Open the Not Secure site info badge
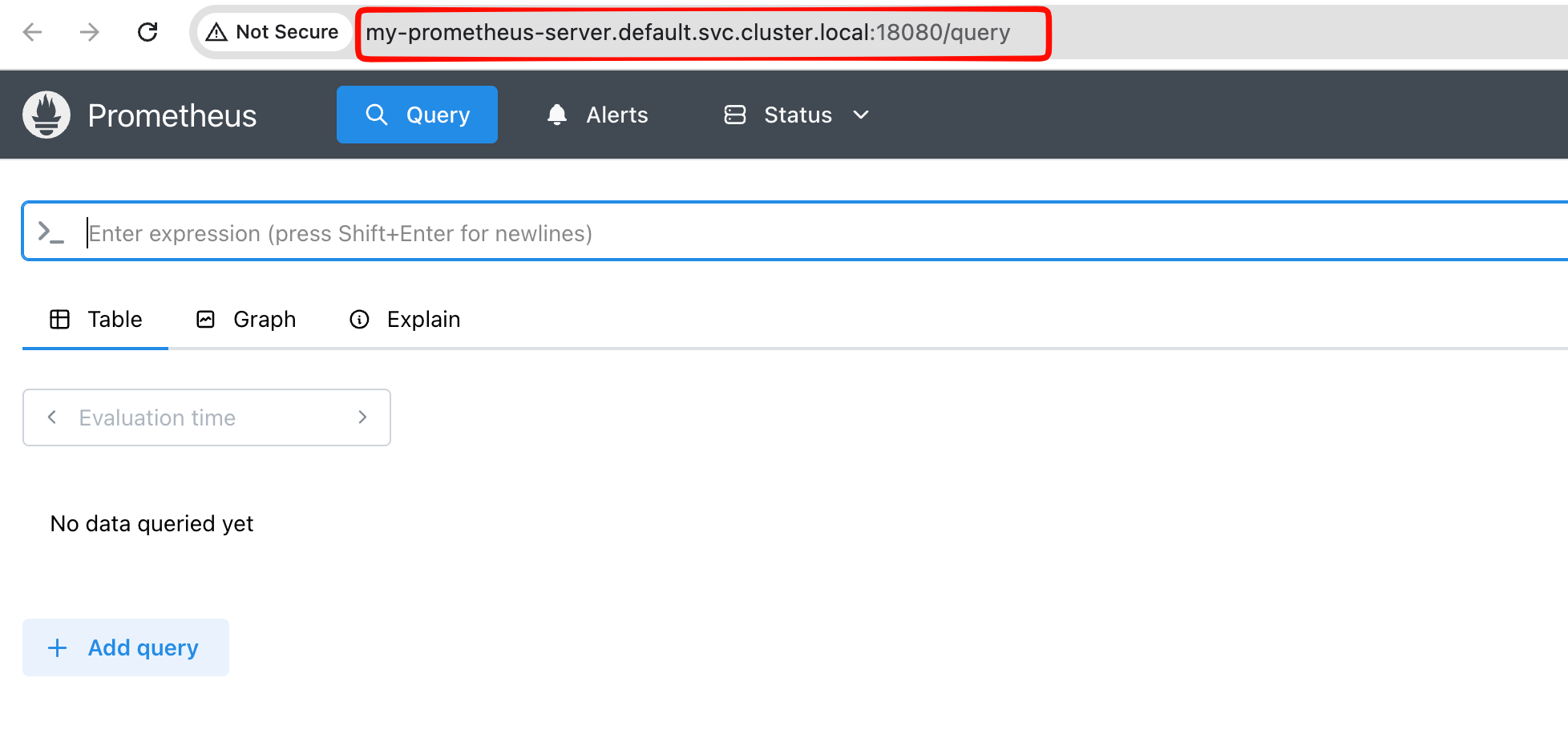Screen dimensions: 1568x734 coord(273,32)
